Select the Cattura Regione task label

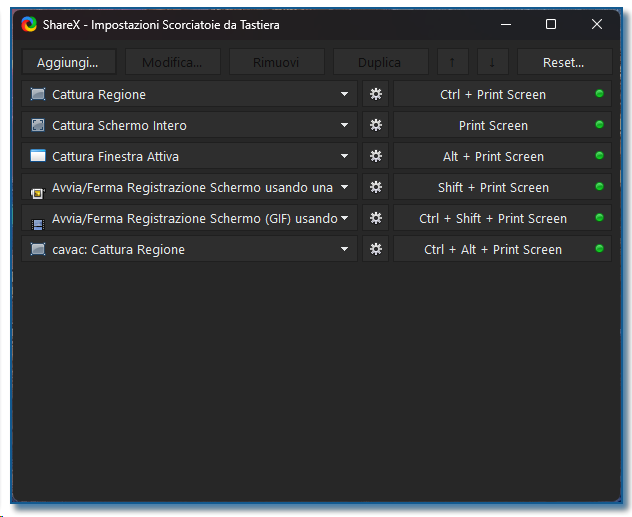point(99,95)
